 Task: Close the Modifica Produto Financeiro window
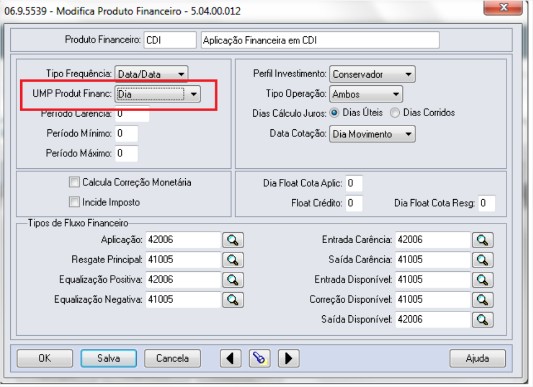(503, 7)
